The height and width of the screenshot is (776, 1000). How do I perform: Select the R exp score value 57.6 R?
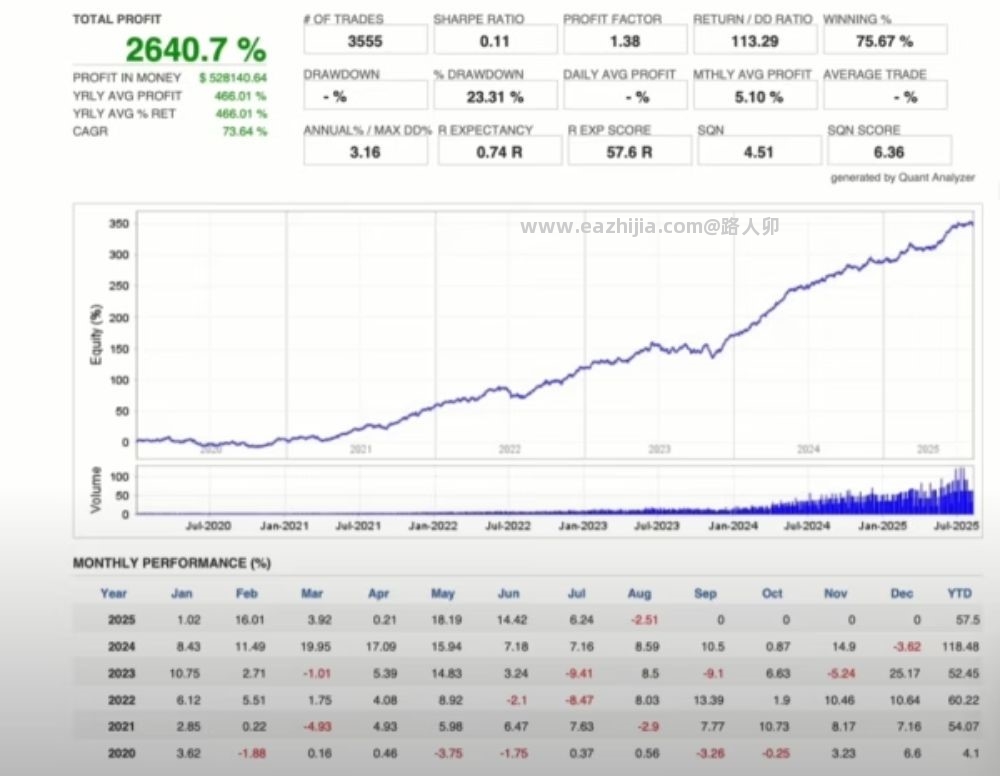coord(629,152)
